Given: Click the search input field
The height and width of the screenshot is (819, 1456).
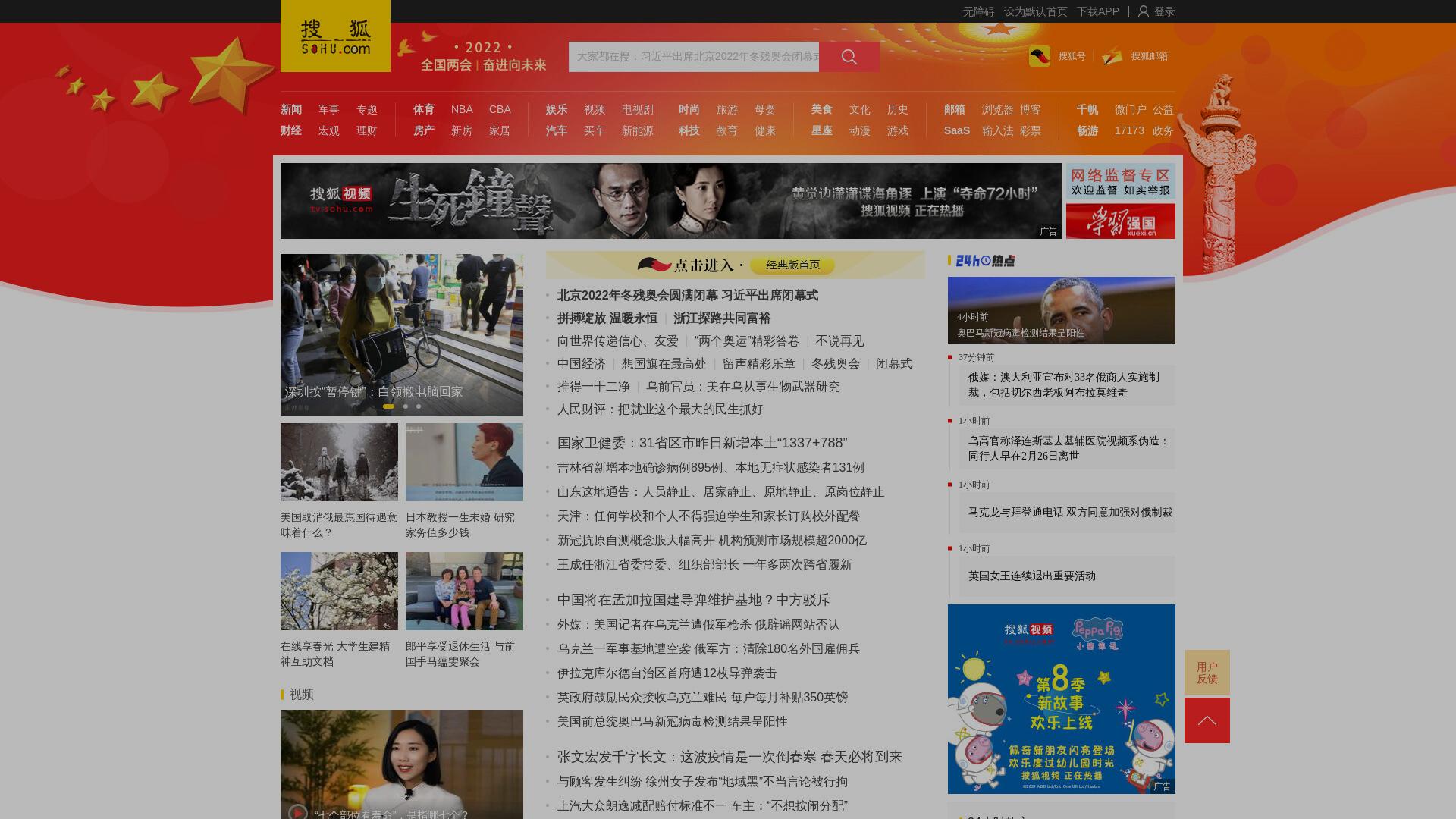Looking at the screenshot, I should (x=694, y=57).
